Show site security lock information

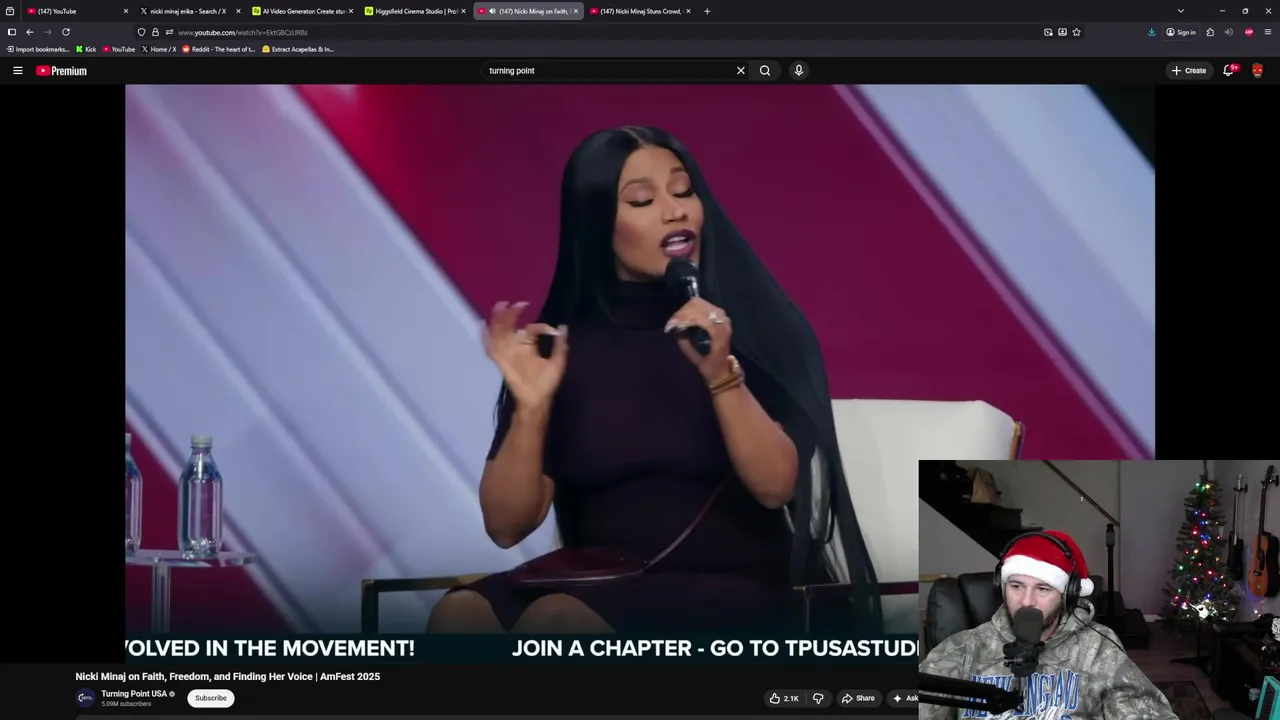pyautogui.click(x=155, y=32)
